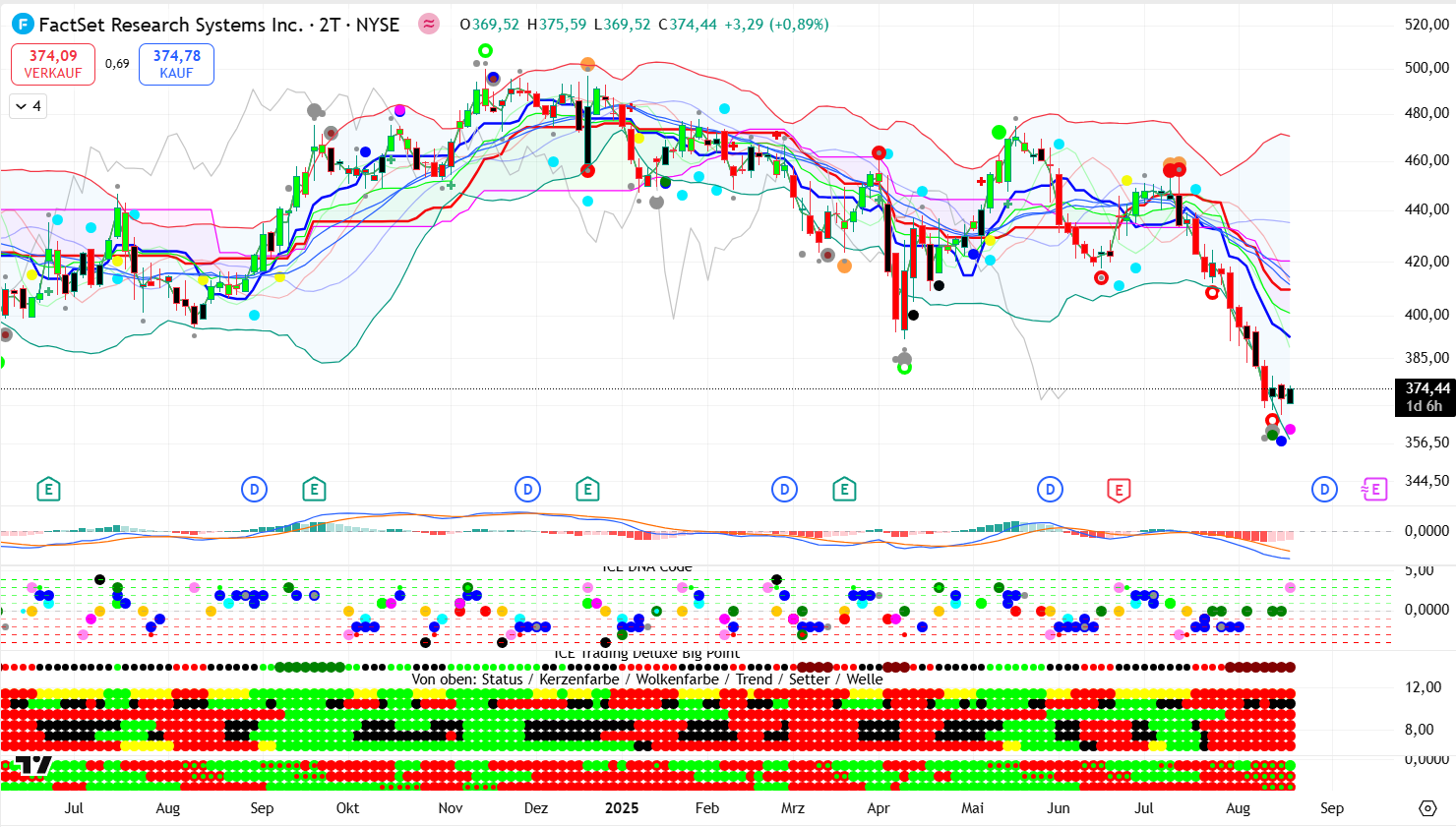Click the FactSet logo icon
Viewport: 1456px width, 827px height.
tap(22, 25)
